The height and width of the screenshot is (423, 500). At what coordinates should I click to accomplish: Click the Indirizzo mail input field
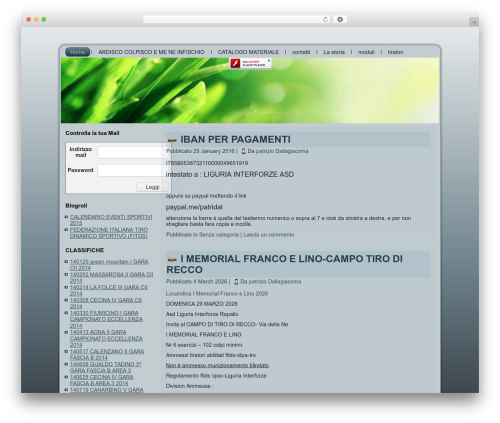click(x=133, y=152)
